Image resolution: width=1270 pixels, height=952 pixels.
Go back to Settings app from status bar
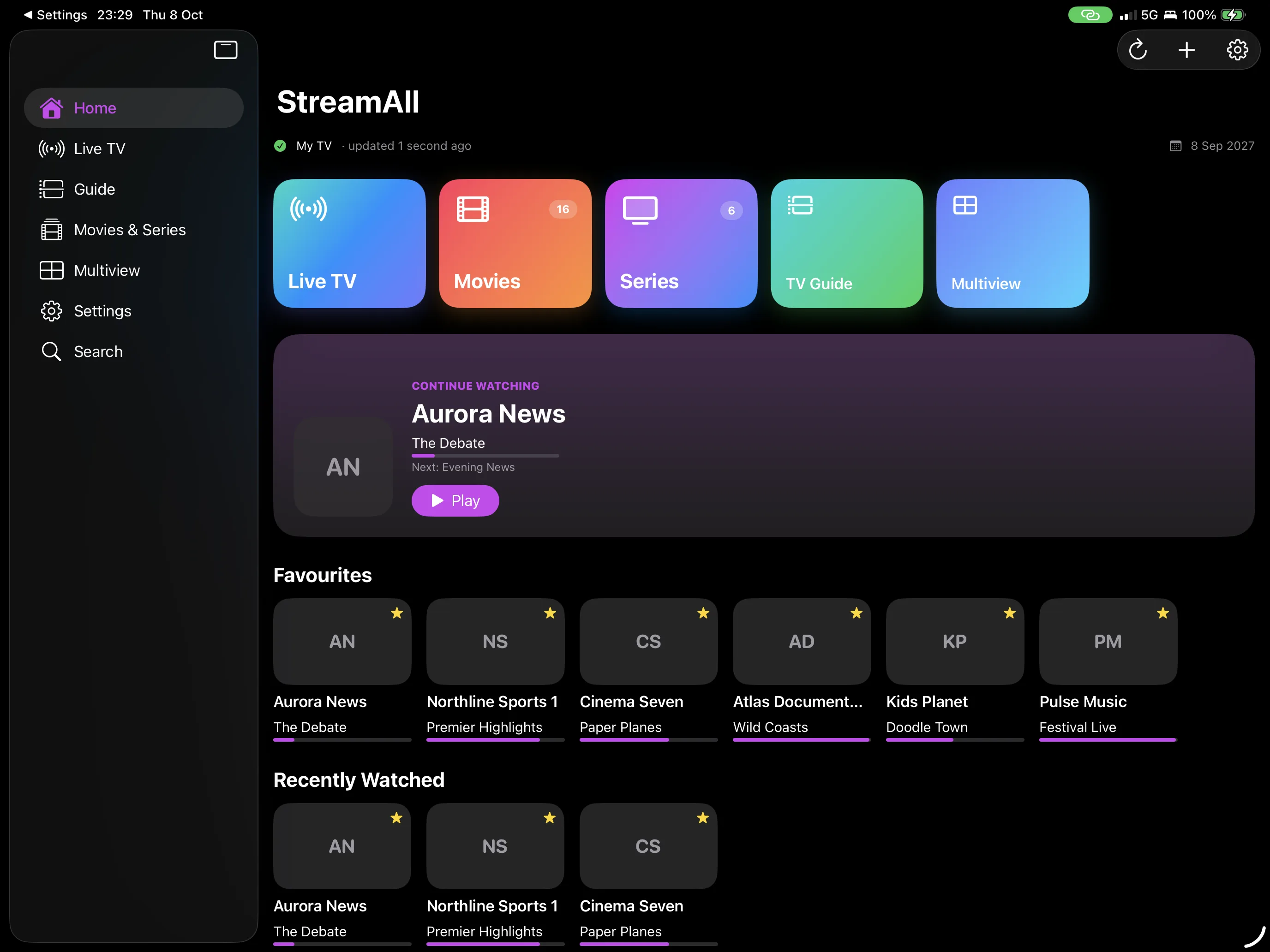56,15
